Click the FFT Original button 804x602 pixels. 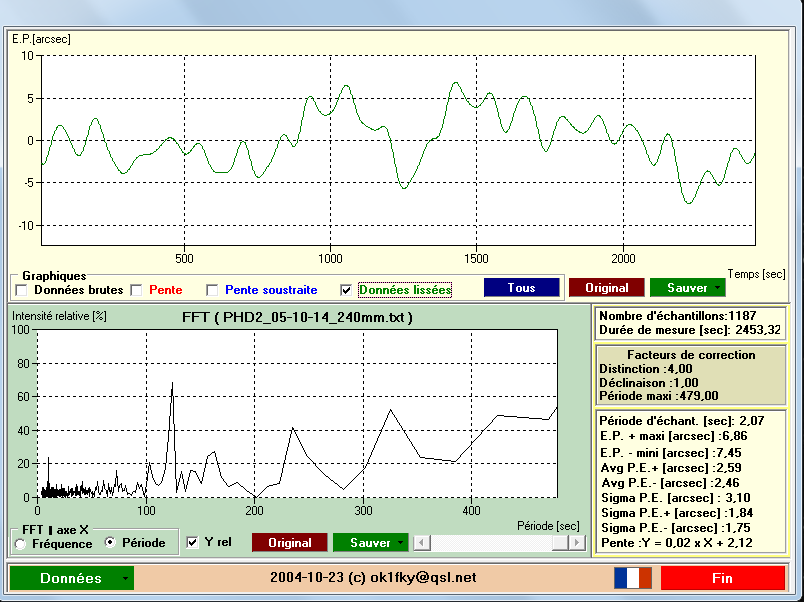tap(290, 543)
